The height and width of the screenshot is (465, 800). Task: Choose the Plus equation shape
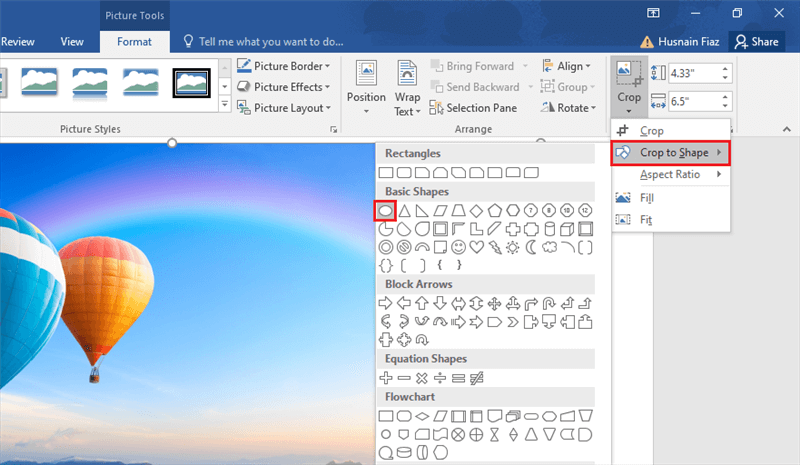[x=386, y=378]
